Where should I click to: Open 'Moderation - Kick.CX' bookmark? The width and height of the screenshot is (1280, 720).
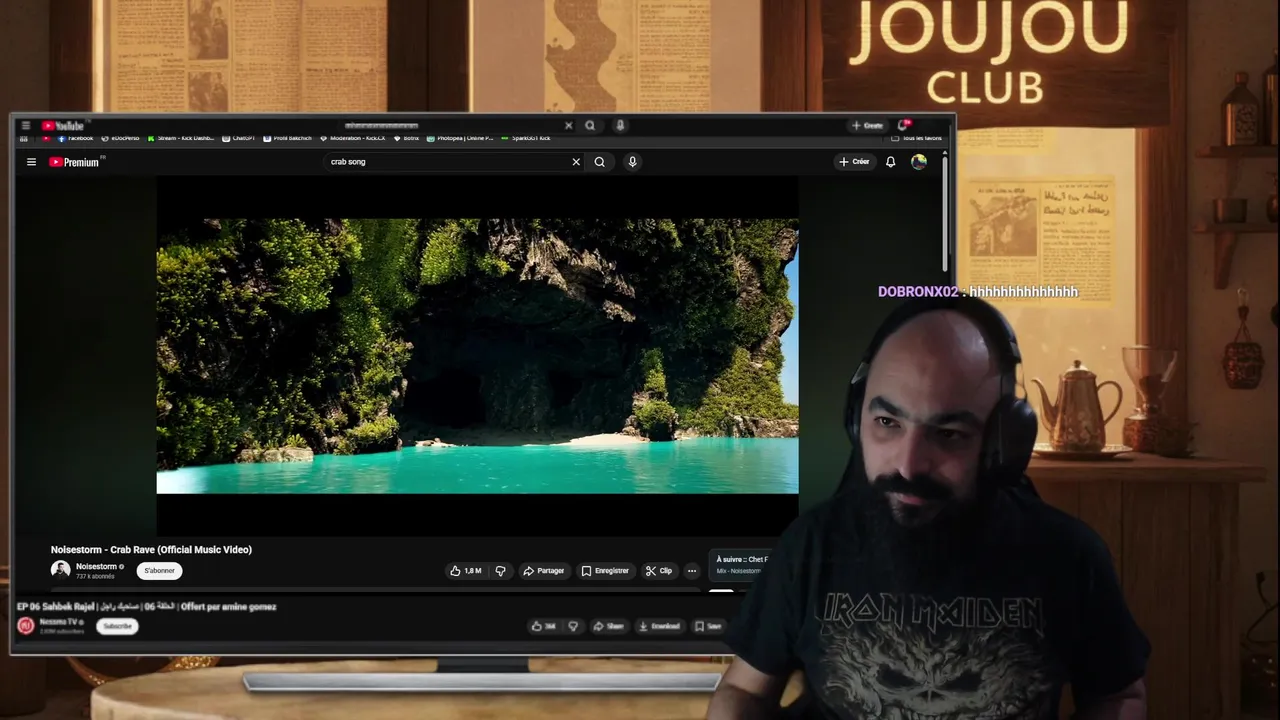coord(353,138)
